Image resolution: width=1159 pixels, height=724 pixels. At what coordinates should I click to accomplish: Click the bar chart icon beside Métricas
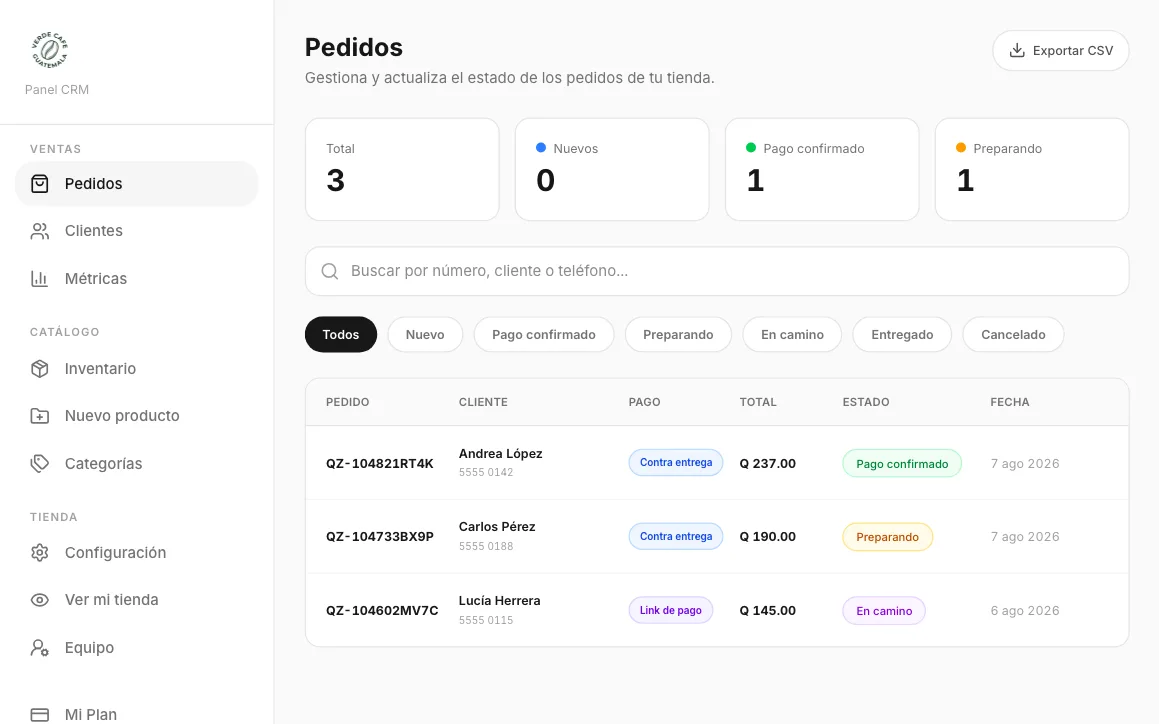[40, 279]
